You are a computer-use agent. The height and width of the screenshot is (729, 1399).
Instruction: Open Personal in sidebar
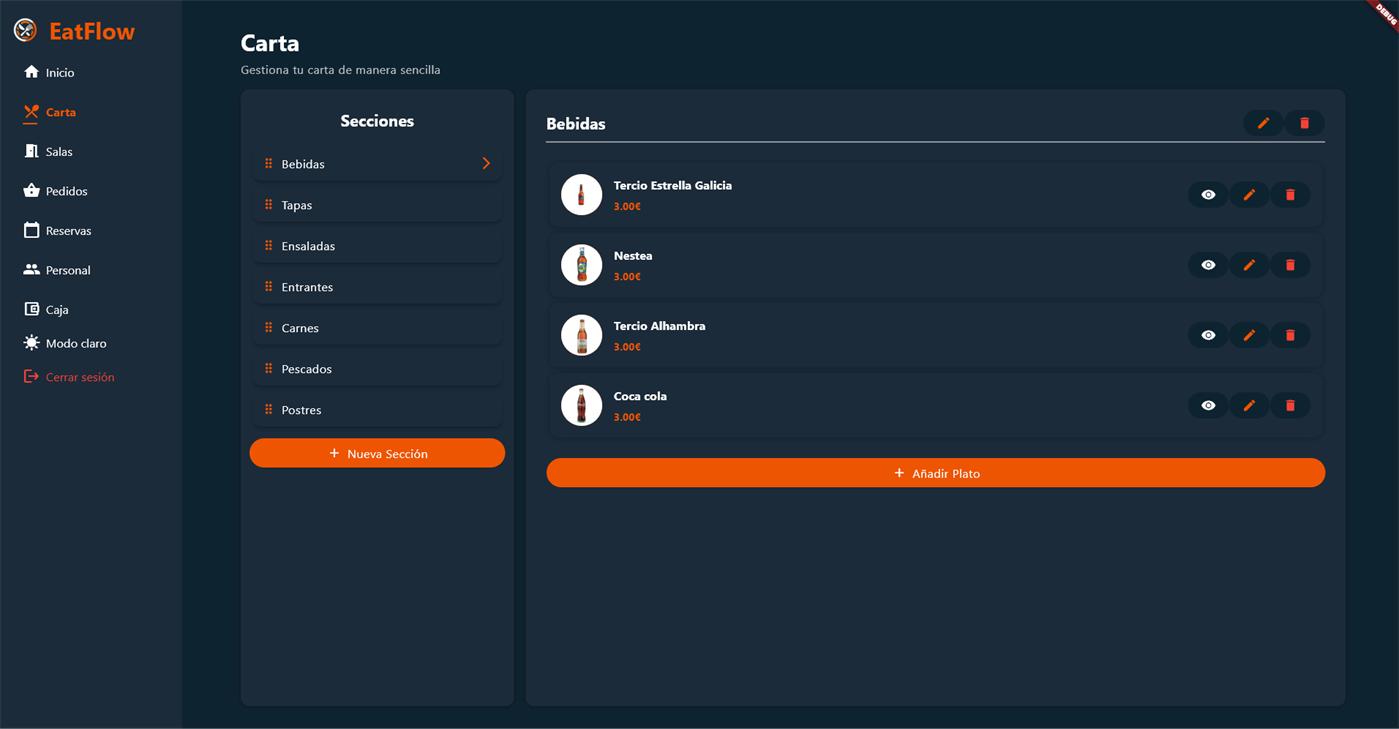click(x=57, y=270)
